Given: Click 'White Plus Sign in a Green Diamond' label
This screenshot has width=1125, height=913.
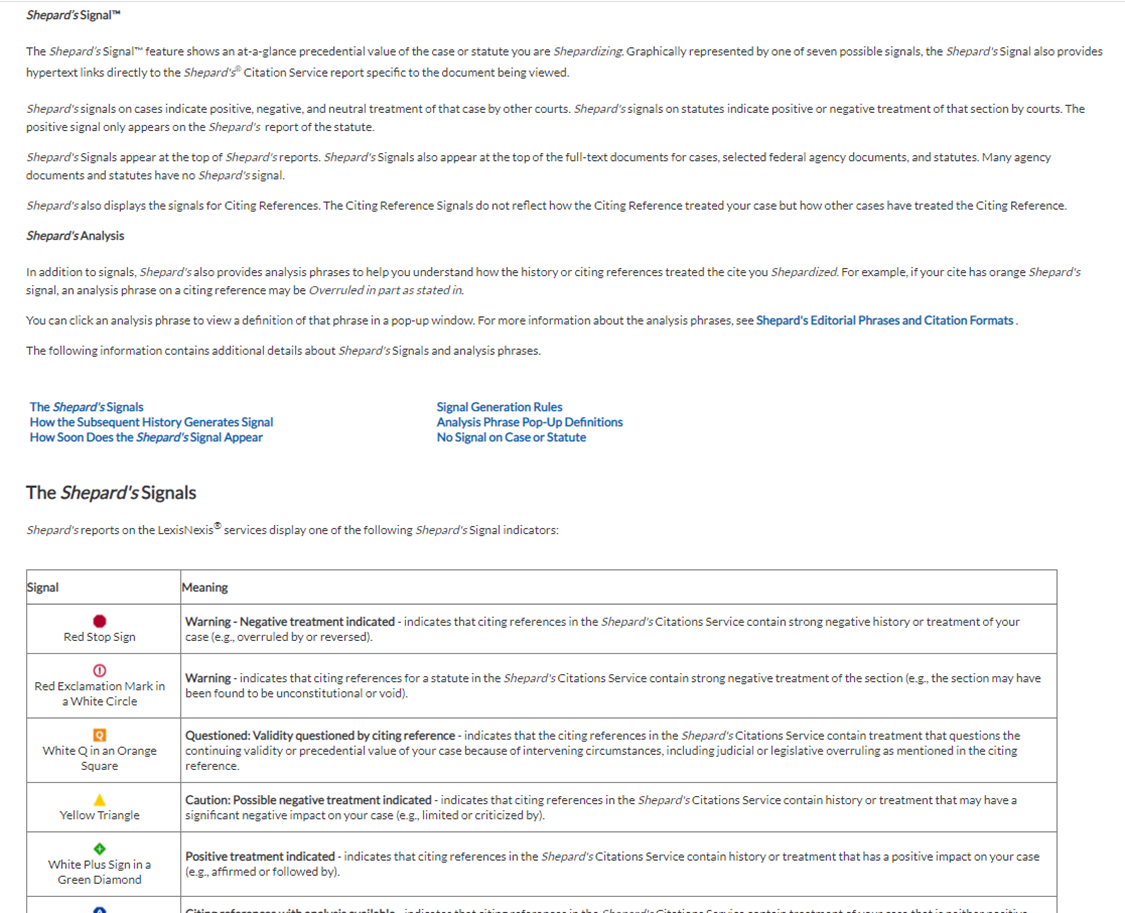Looking at the screenshot, I should tap(100, 872).
